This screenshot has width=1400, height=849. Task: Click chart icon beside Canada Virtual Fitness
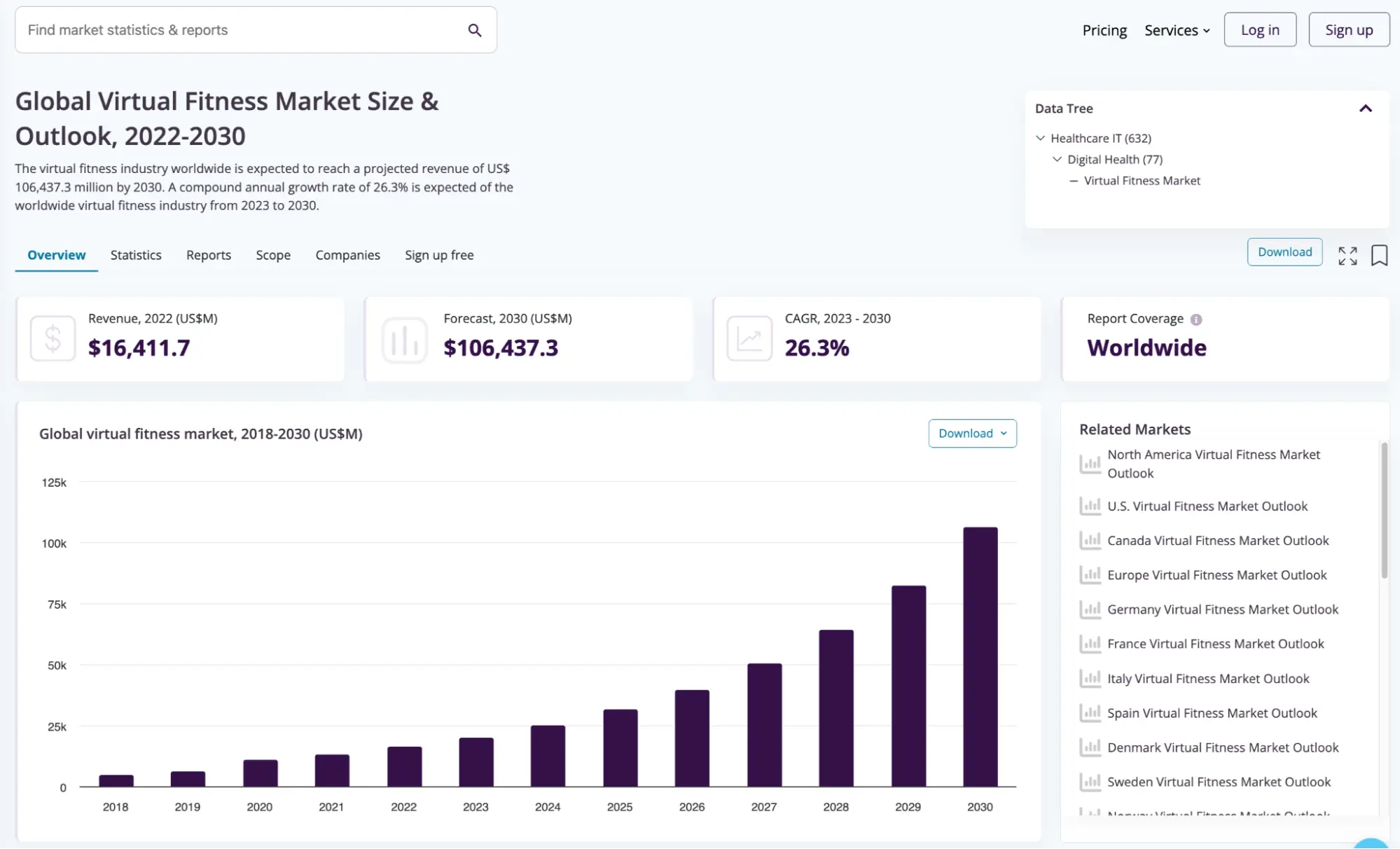click(1090, 540)
